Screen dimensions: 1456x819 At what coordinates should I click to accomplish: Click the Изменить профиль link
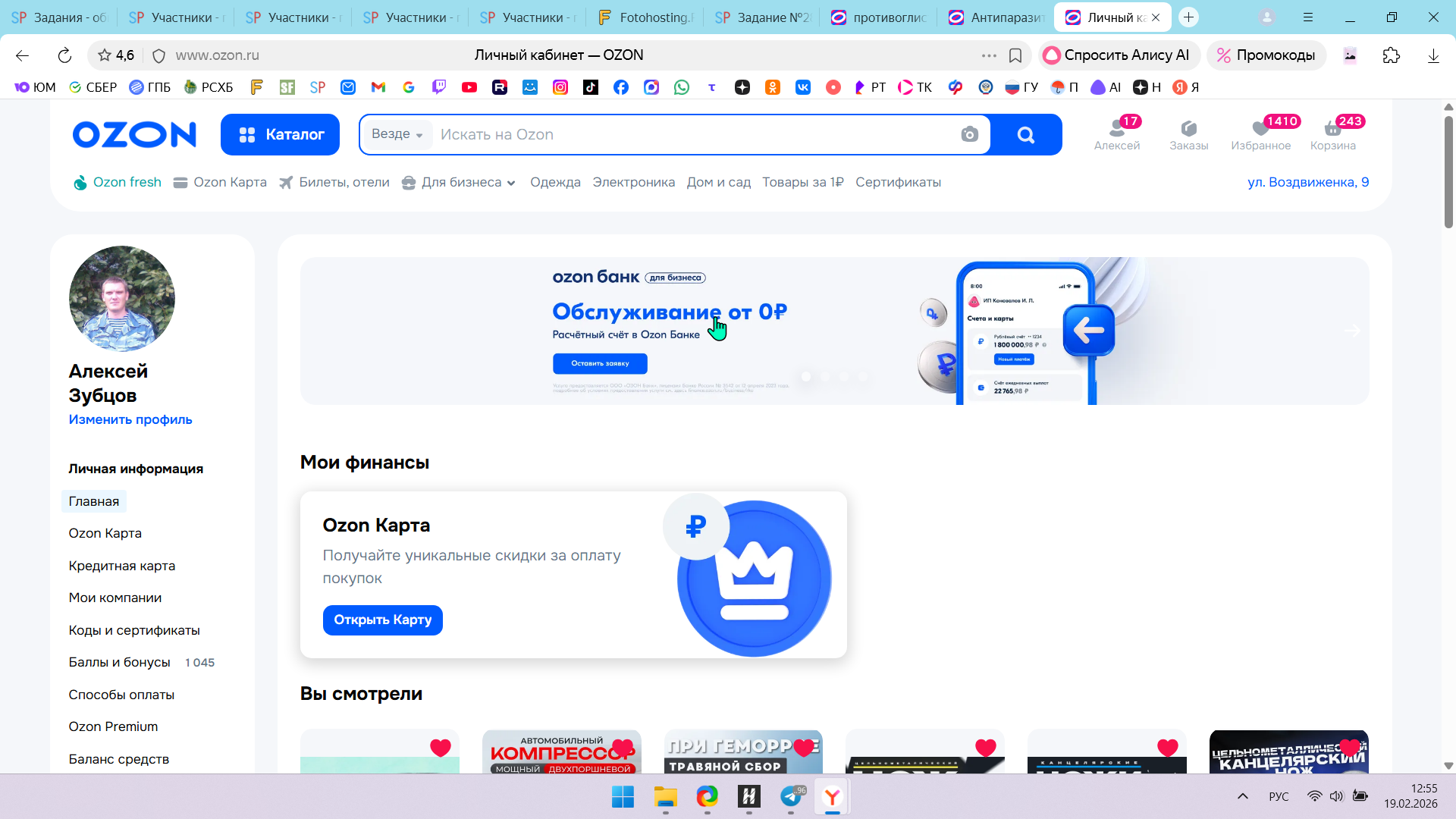click(130, 419)
